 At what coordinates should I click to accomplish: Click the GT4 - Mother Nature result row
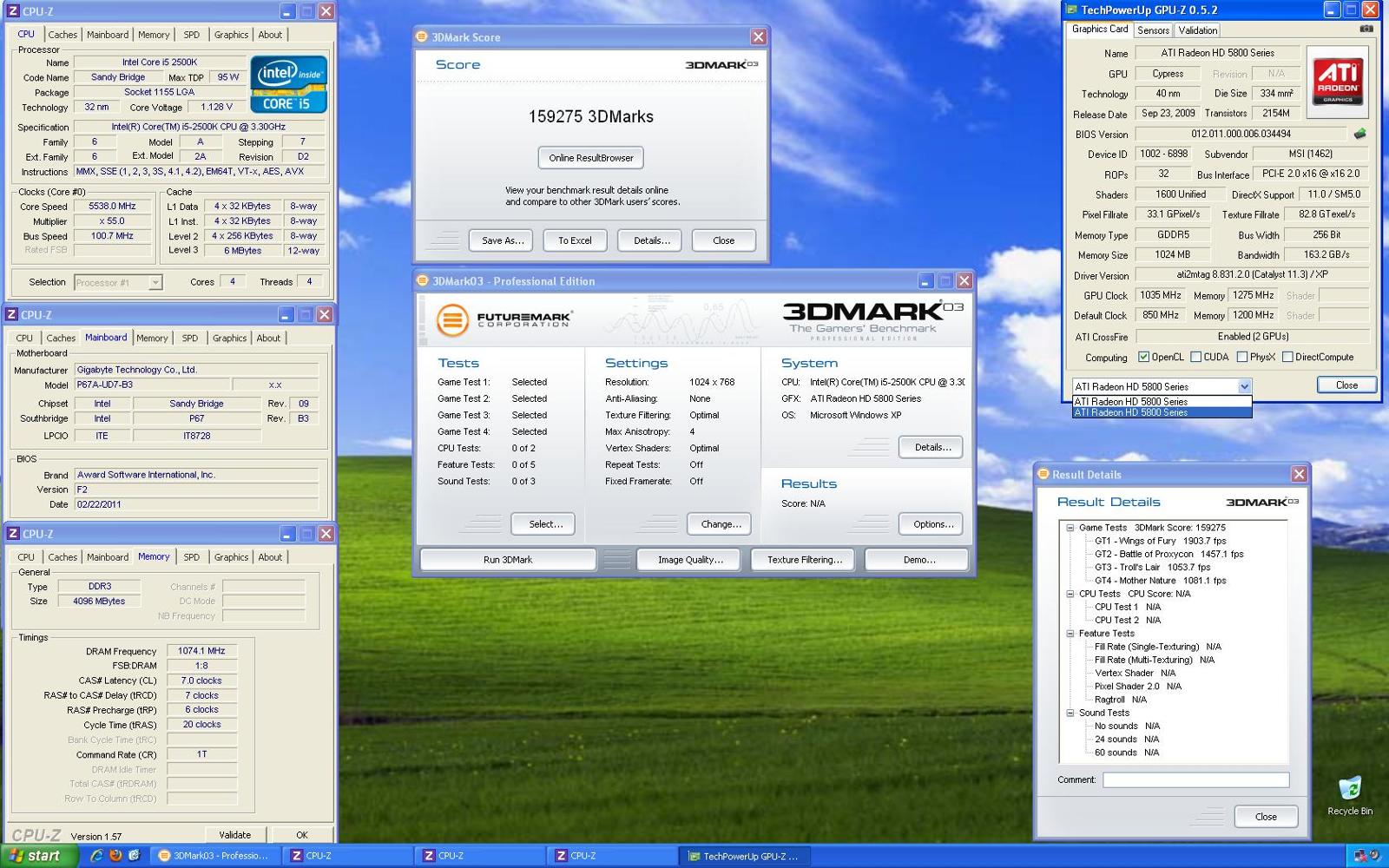[1160, 581]
